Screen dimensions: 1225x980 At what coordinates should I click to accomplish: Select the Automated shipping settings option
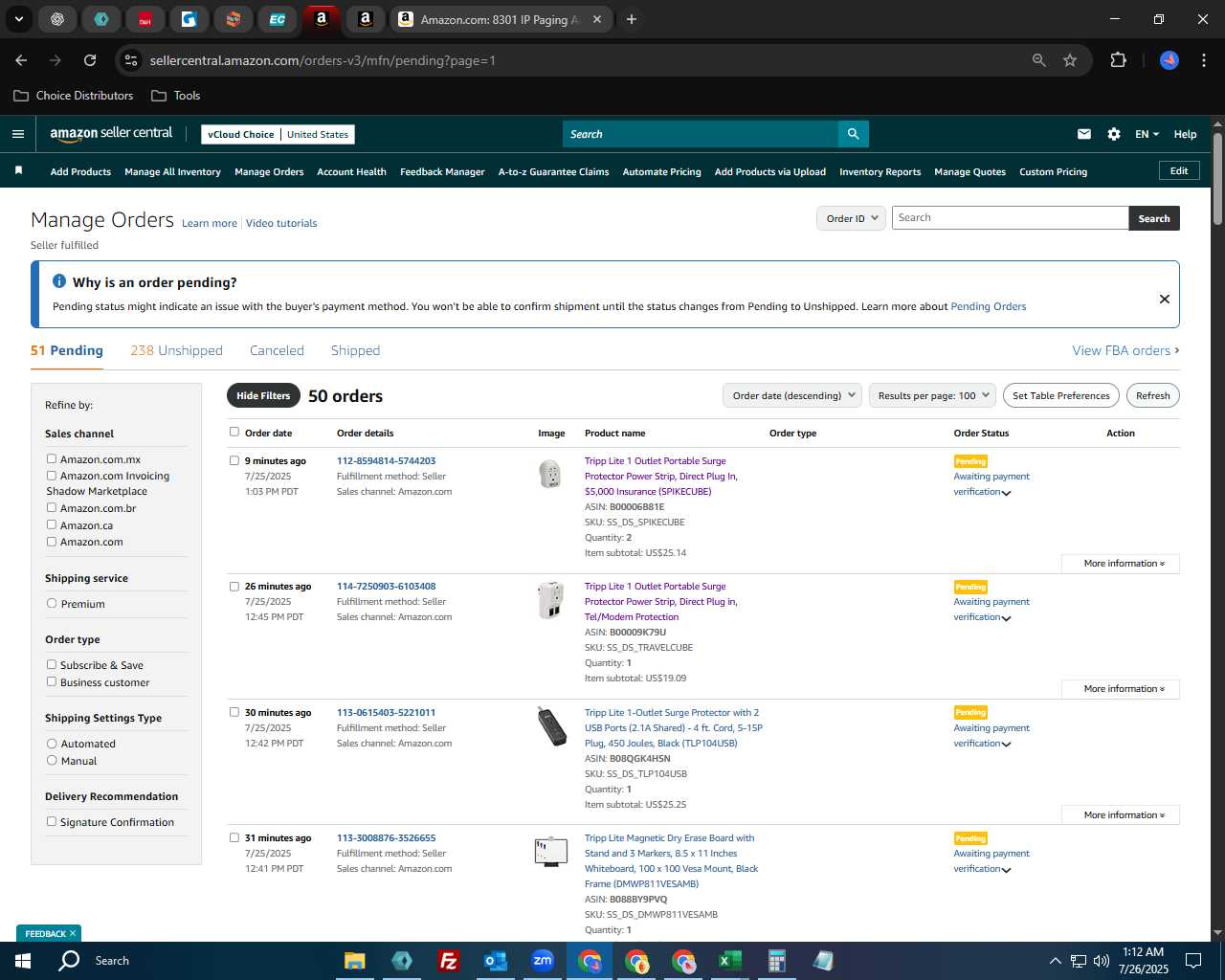pyautogui.click(x=52, y=743)
